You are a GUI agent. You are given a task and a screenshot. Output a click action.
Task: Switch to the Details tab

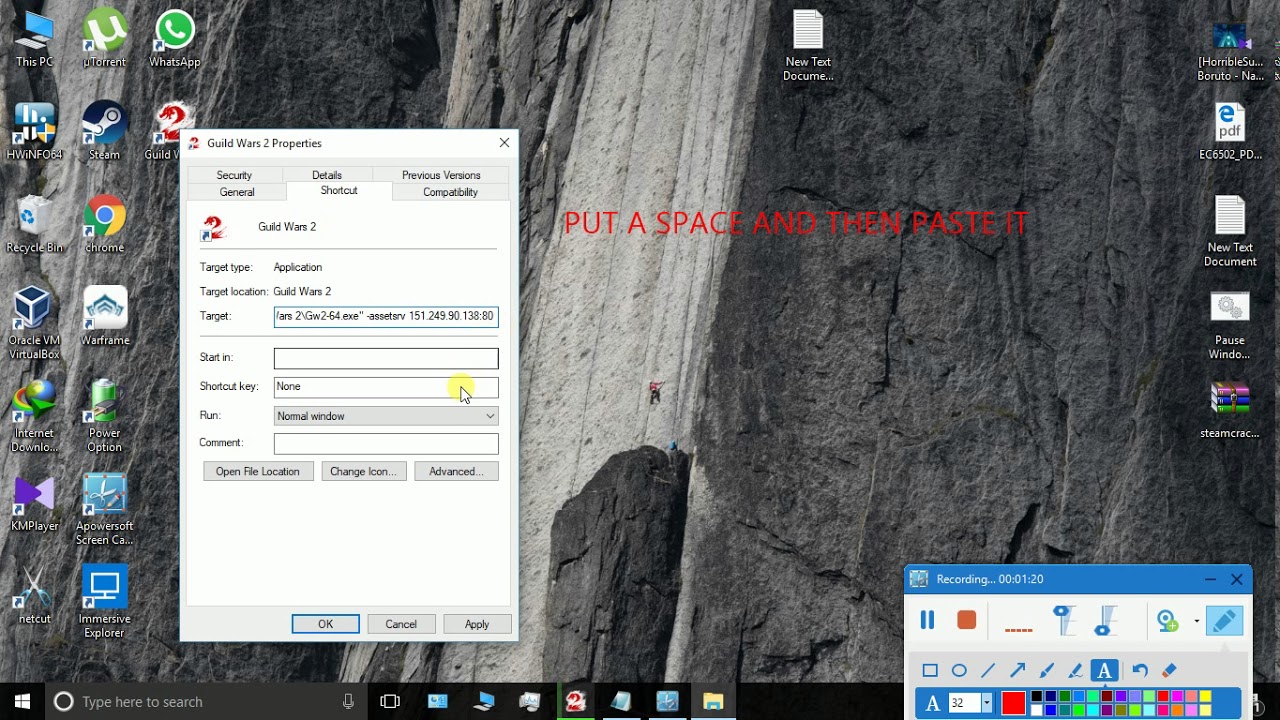click(327, 175)
